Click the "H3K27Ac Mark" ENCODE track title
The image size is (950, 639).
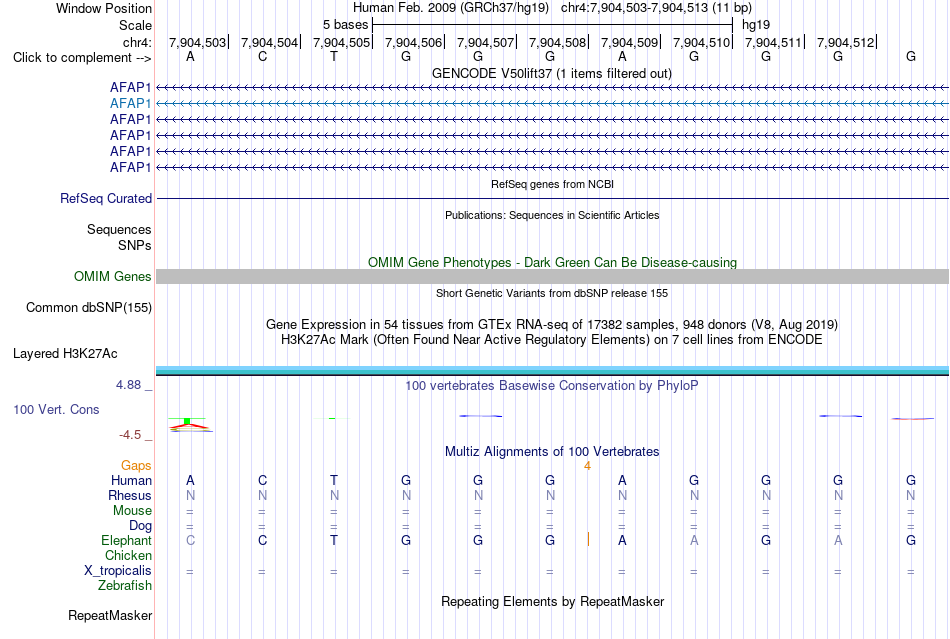point(552,340)
